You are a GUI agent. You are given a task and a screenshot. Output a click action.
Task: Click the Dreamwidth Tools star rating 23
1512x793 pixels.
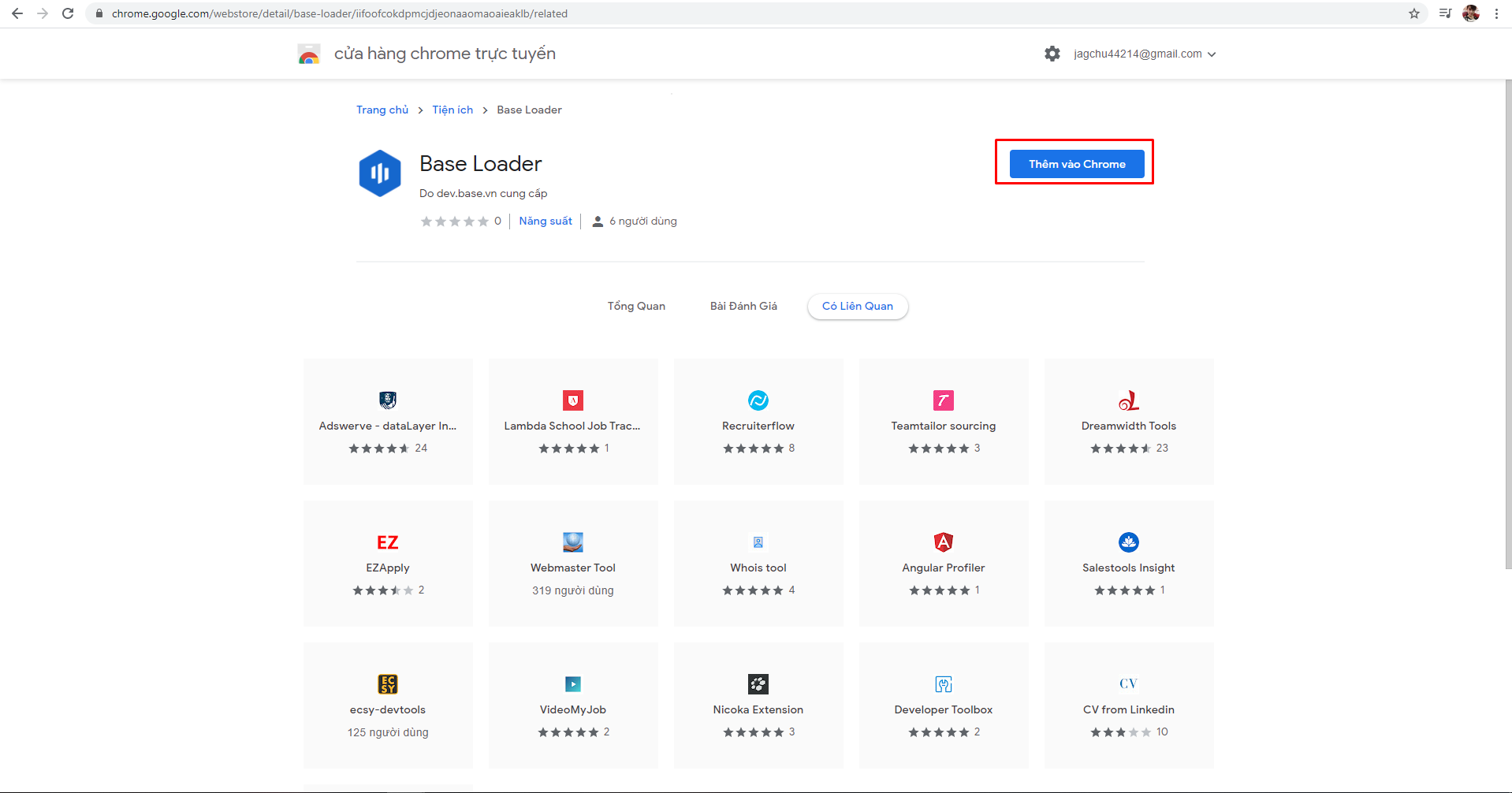pos(1129,448)
